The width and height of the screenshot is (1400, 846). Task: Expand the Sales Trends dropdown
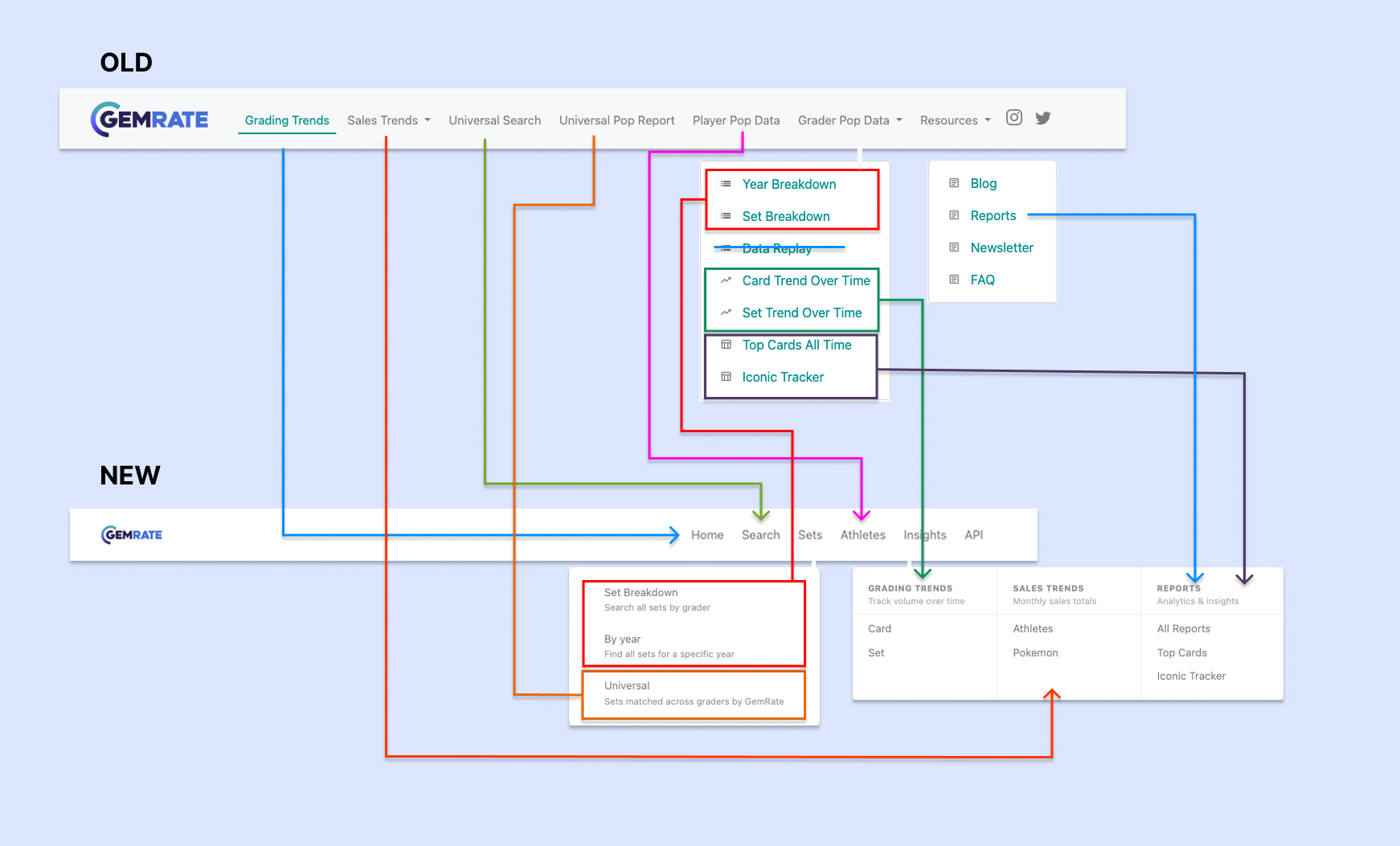click(x=388, y=121)
